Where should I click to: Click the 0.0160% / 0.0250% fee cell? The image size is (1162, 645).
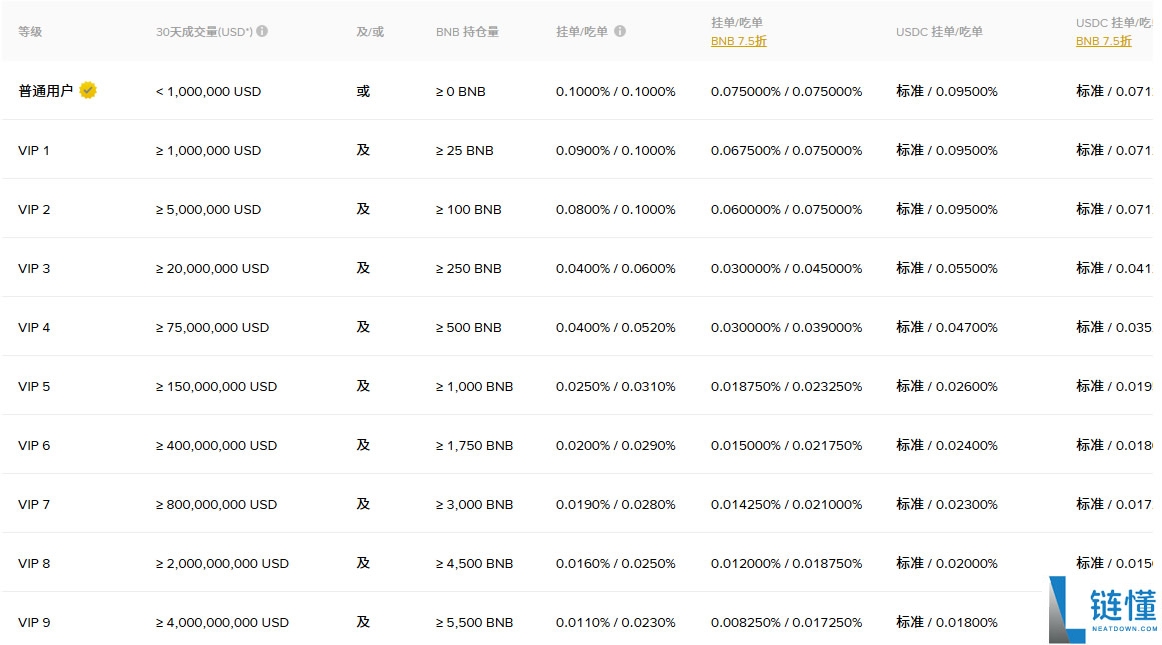click(616, 563)
